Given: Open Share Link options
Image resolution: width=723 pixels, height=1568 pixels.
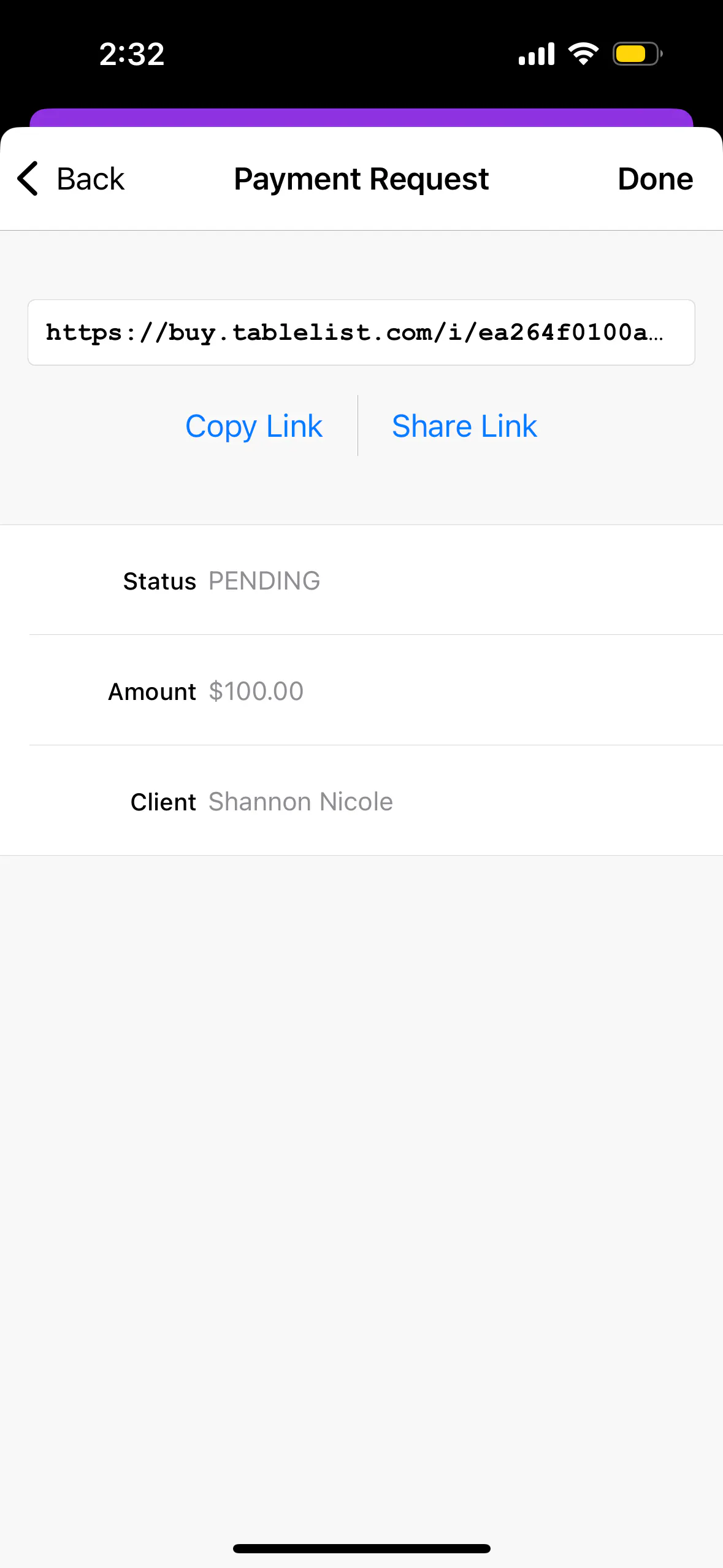Looking at the screenshot, I should 464,426.
